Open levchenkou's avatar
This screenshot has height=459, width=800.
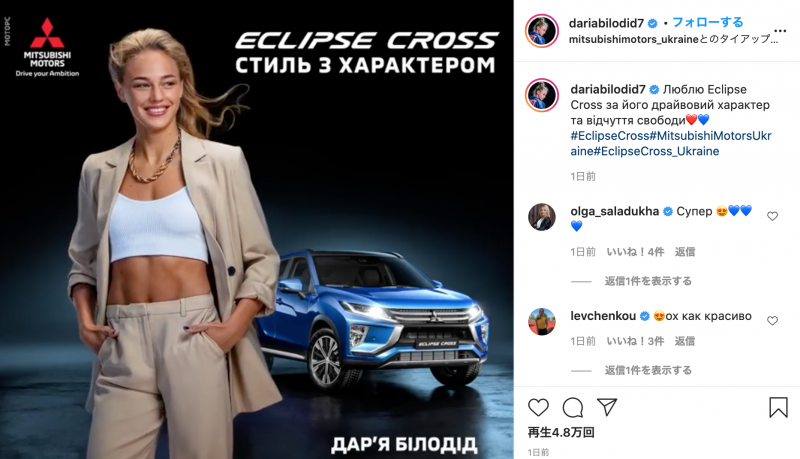(542, 321)
